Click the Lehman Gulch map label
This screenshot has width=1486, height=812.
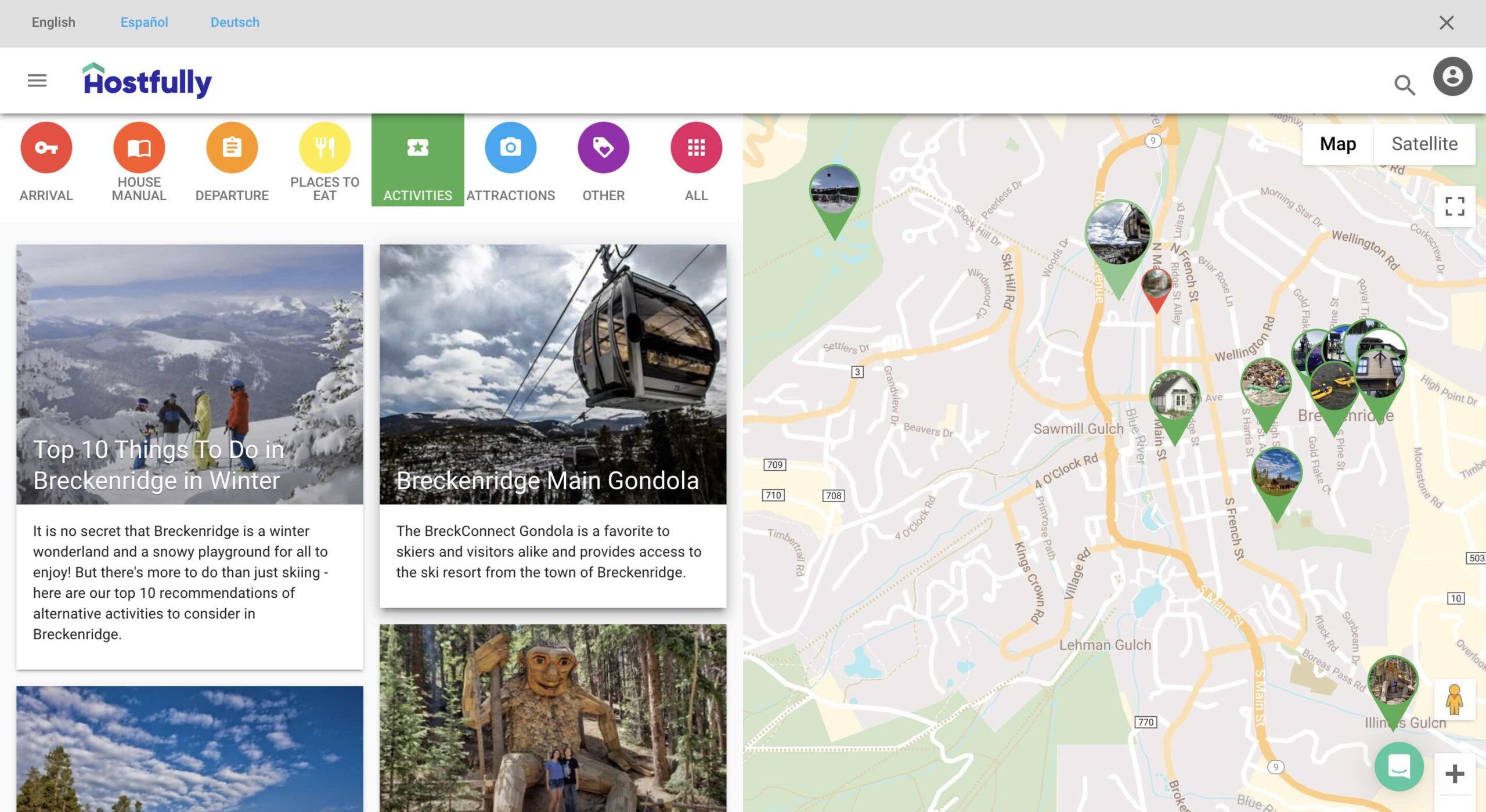coord(1105,644)
